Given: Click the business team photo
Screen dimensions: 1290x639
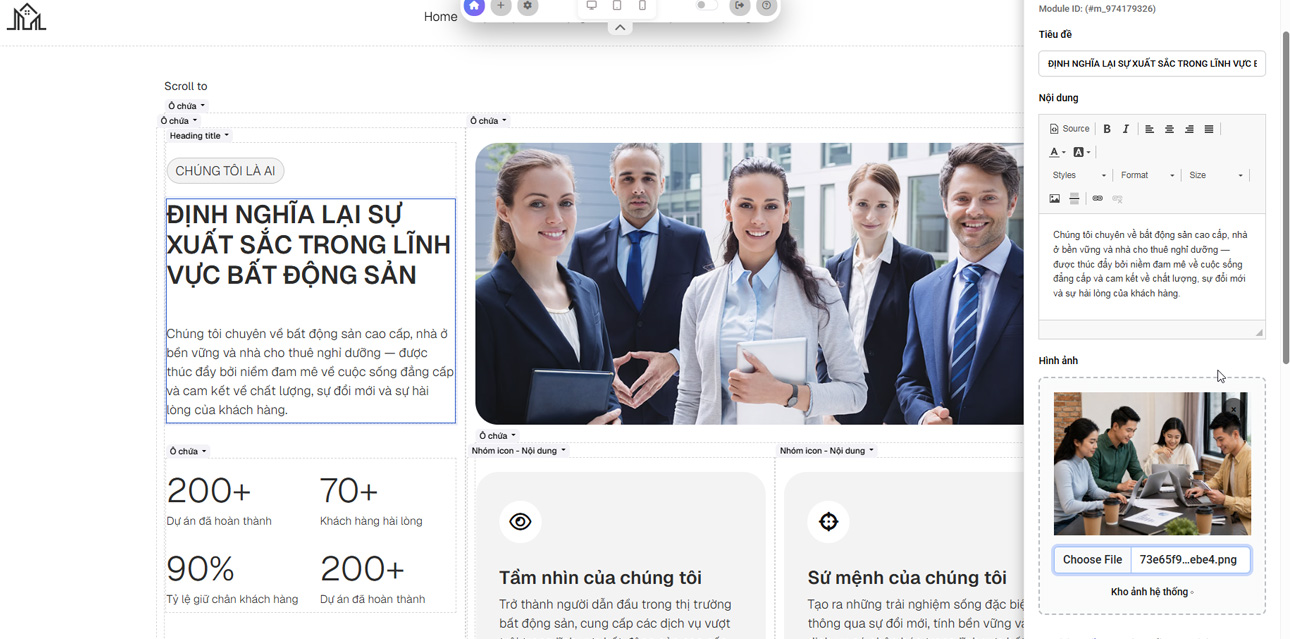Looking at the screenshot, I should point(749,284).
